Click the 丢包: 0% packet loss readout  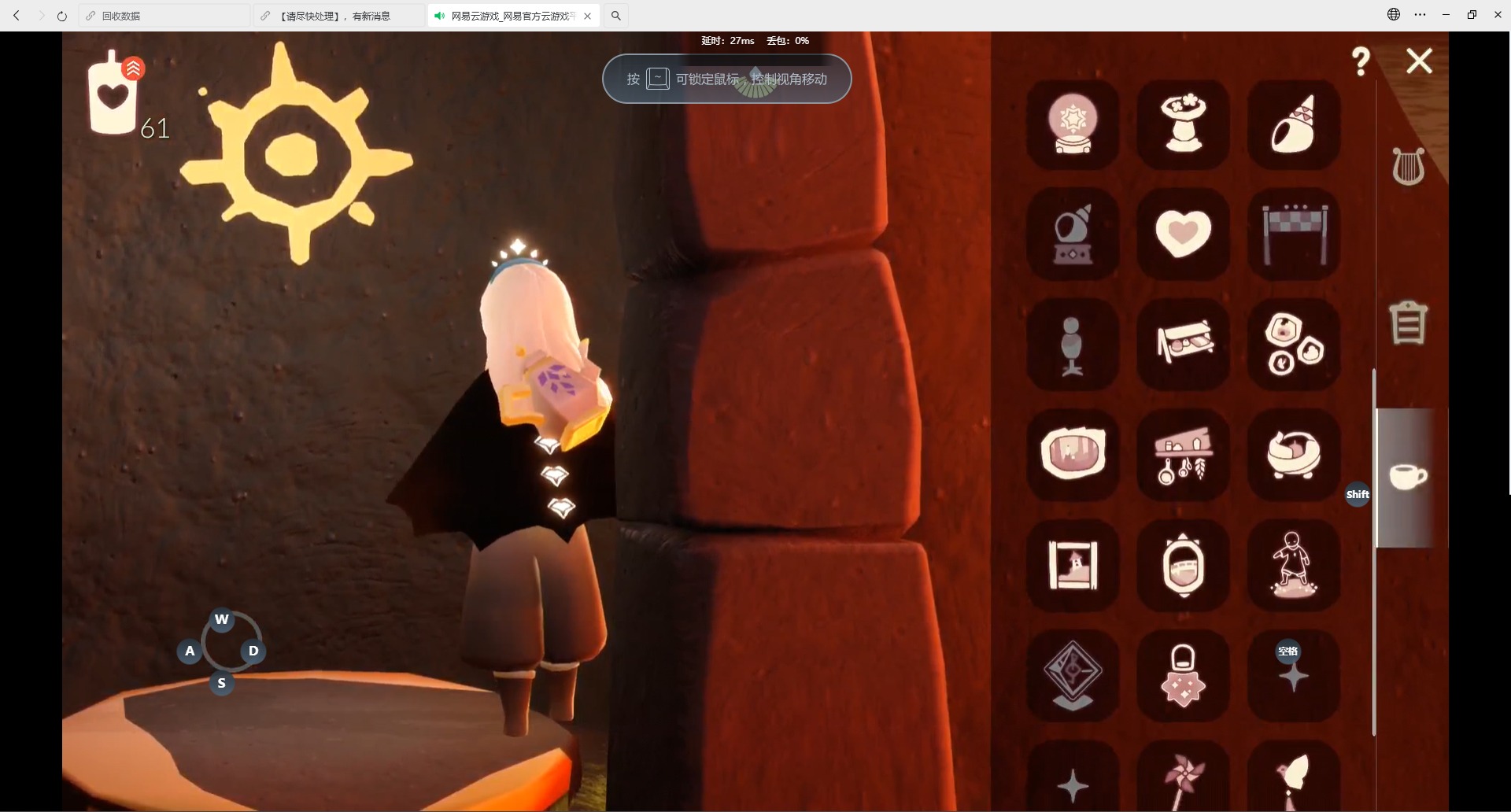click(x=788, y=41)
